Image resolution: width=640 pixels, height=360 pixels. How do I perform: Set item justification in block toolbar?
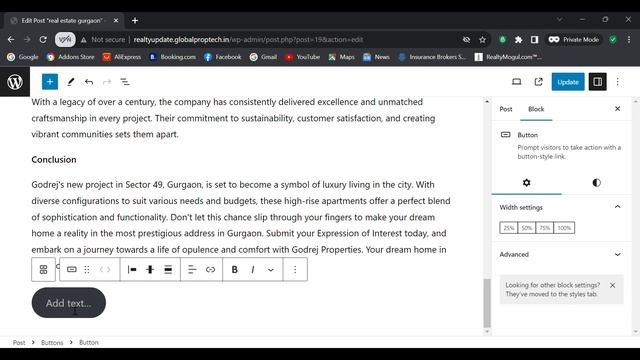pos(132,269)
